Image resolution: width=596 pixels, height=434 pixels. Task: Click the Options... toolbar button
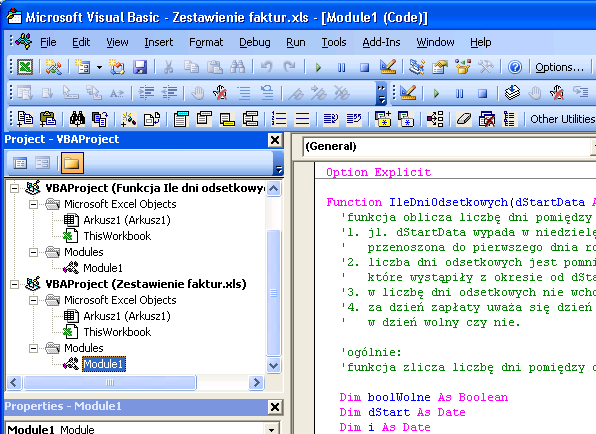point(560,67)
